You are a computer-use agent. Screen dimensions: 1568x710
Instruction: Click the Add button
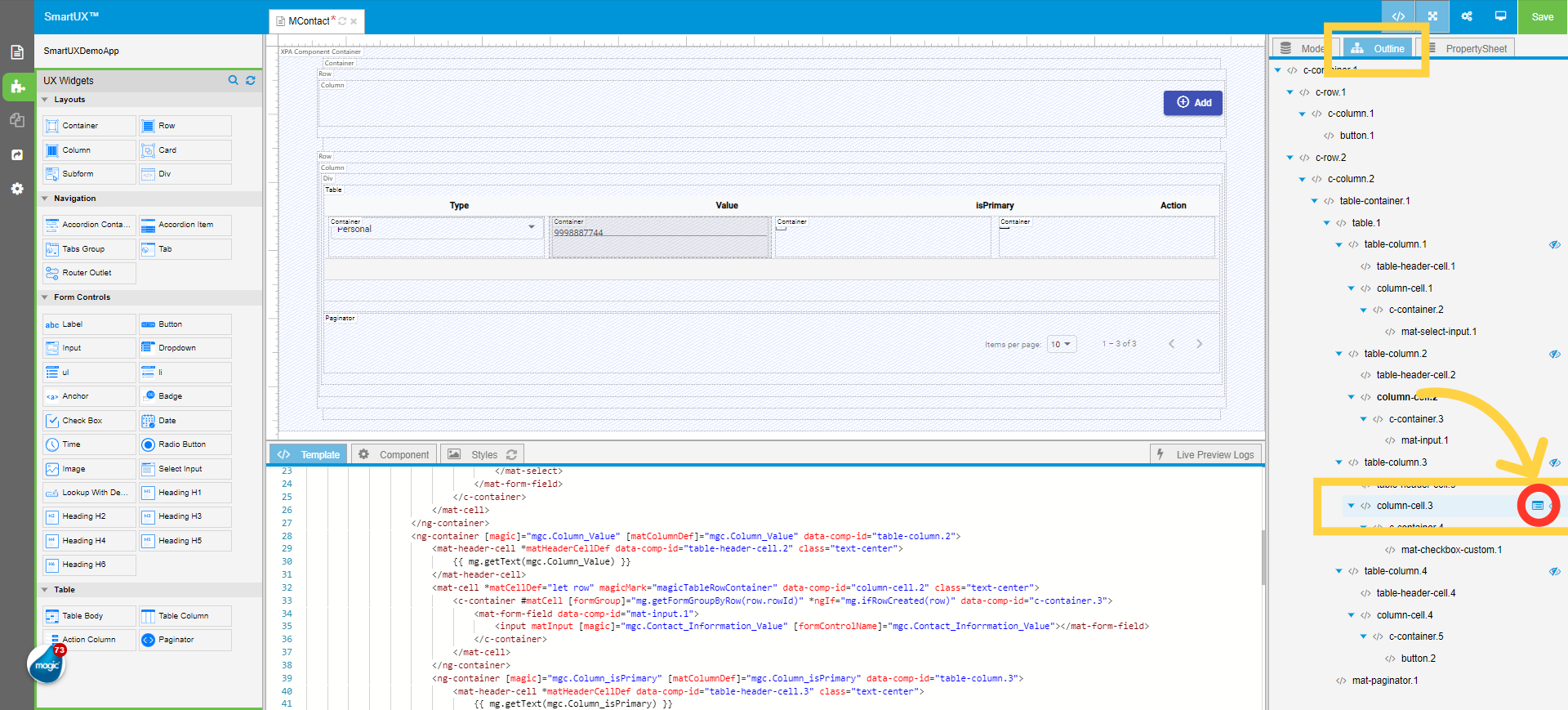(x=1193, y=102)
